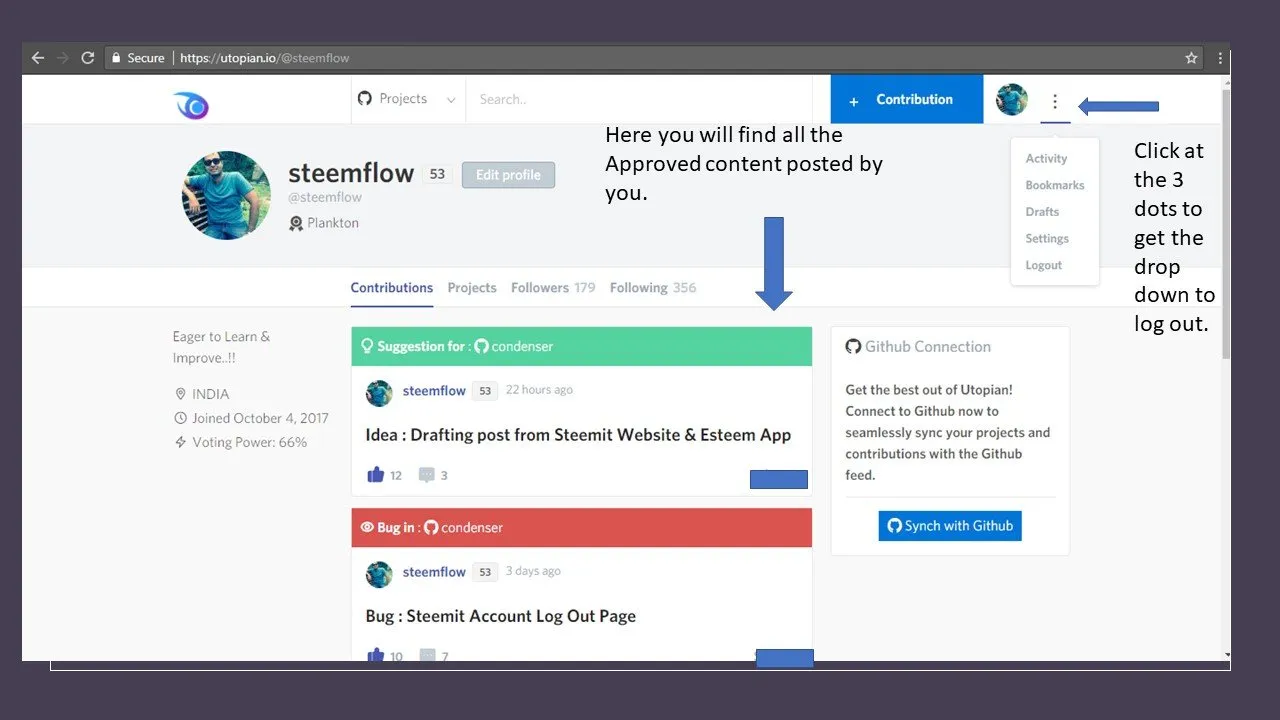Image resolution: width=1280 pixels, height=720 pixels.
Task: Click the '3 days ago' timestamp
Action: 533,571
